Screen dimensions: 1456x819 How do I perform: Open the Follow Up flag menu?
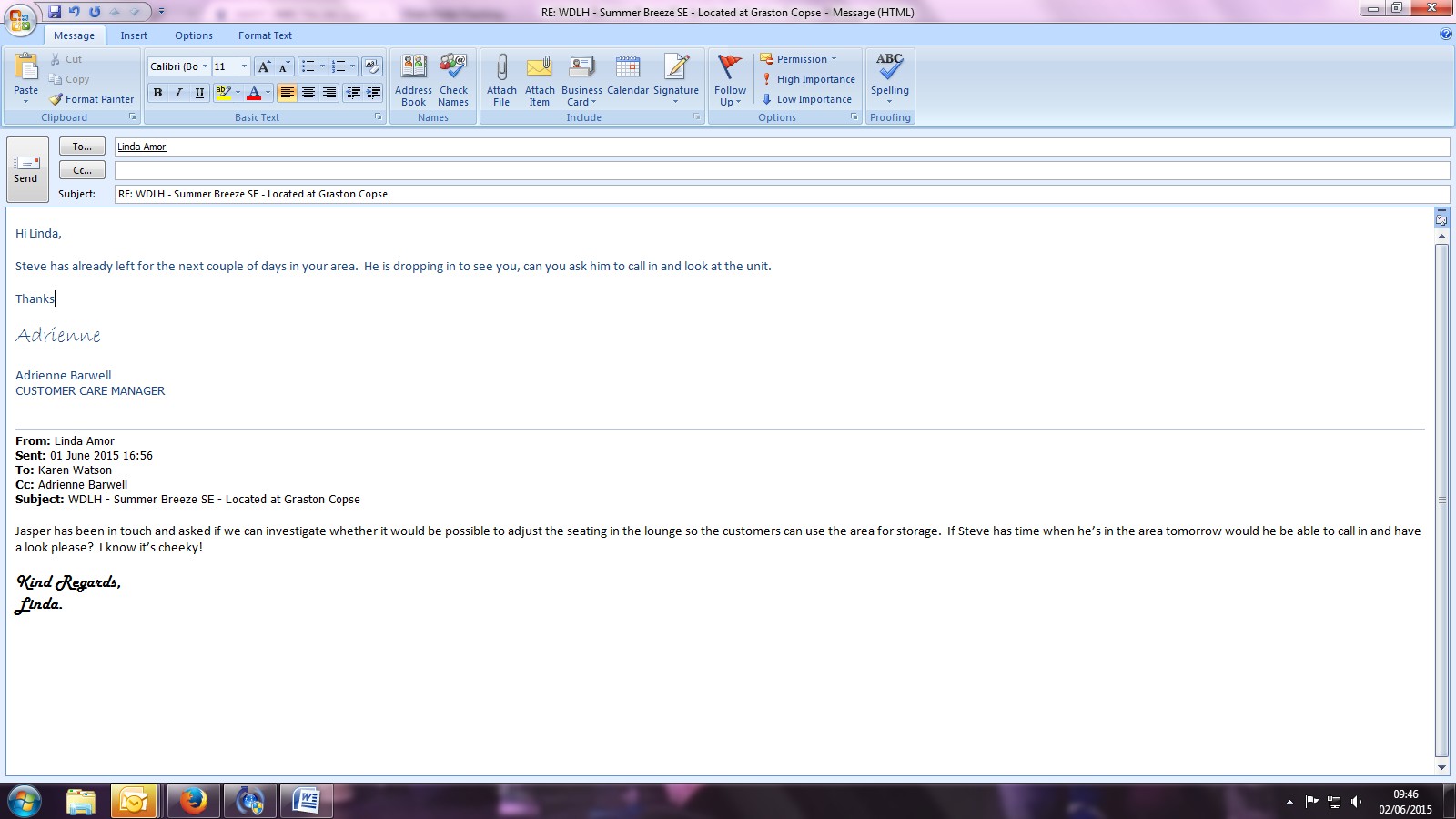pos(730,80)
